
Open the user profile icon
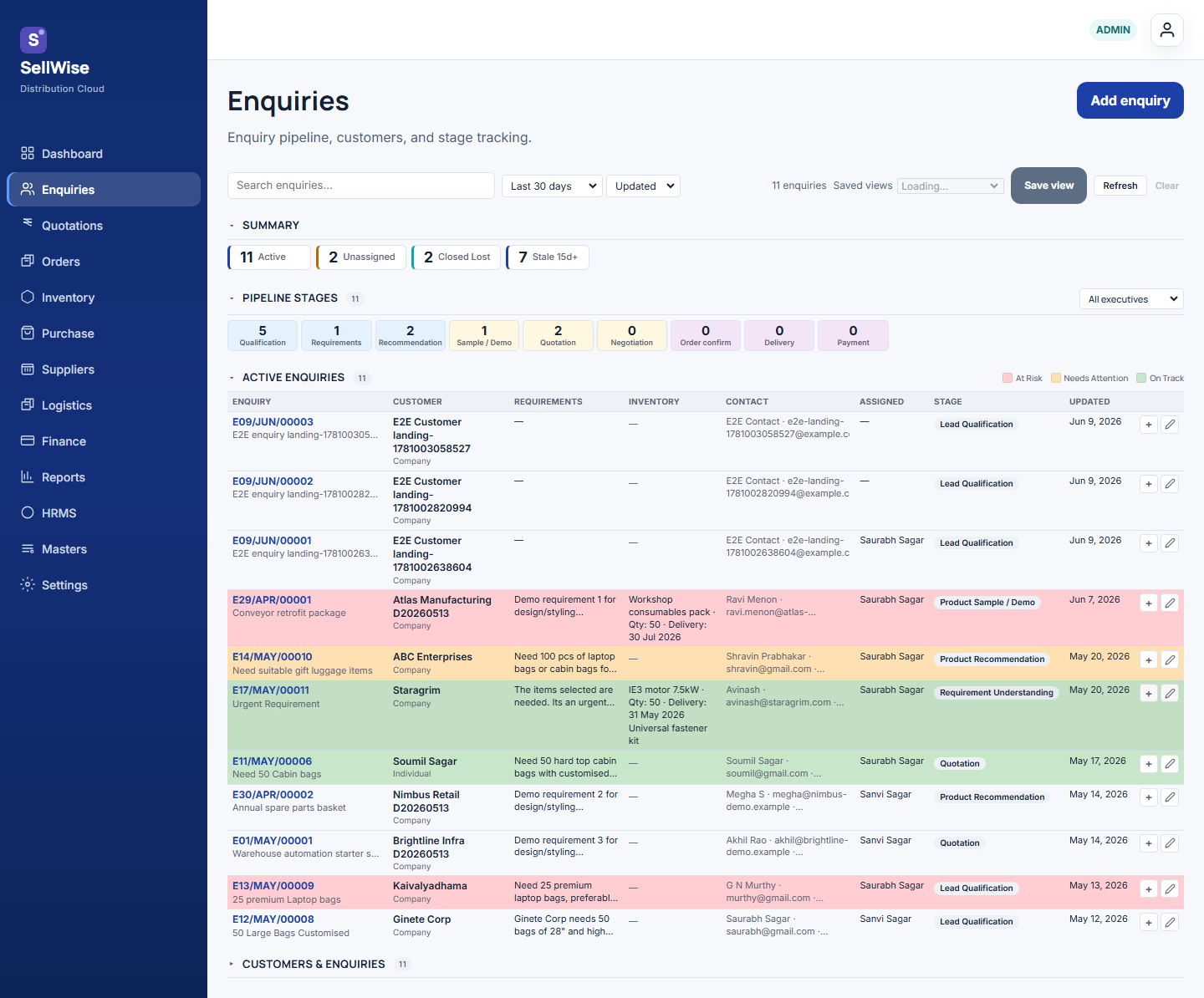tap(1167, 30)
